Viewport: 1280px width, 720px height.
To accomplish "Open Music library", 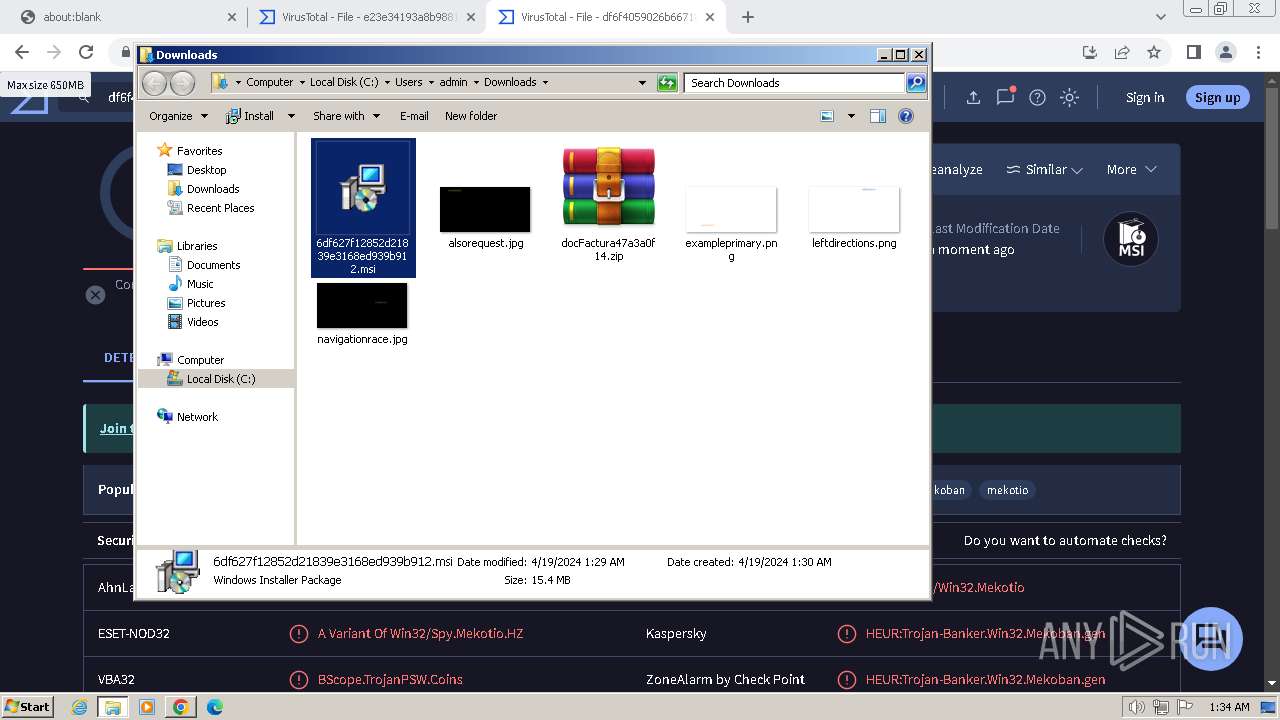I will 200,284.
